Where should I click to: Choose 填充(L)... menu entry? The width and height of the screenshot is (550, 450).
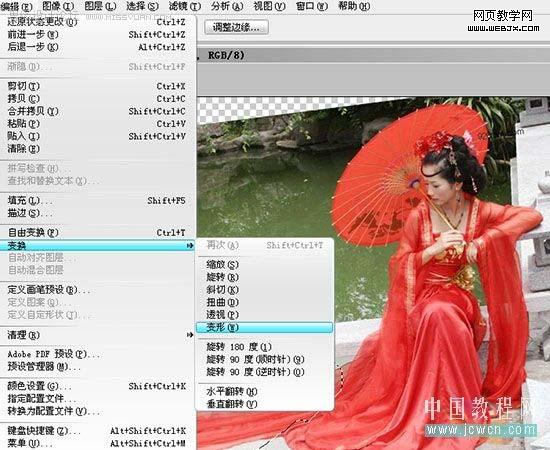(97, 201)
